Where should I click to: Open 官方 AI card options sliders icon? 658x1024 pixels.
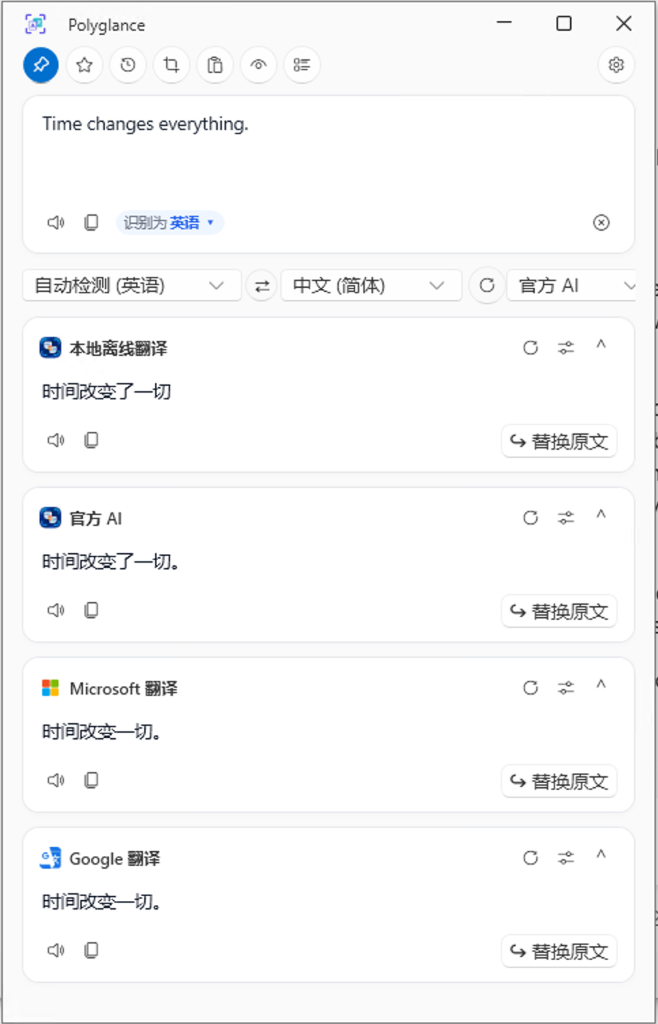coord(566,519)
